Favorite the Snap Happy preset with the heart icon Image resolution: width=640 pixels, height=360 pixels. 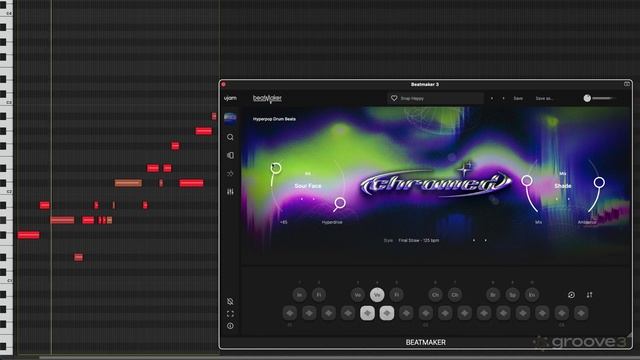[x=394, y=98]
